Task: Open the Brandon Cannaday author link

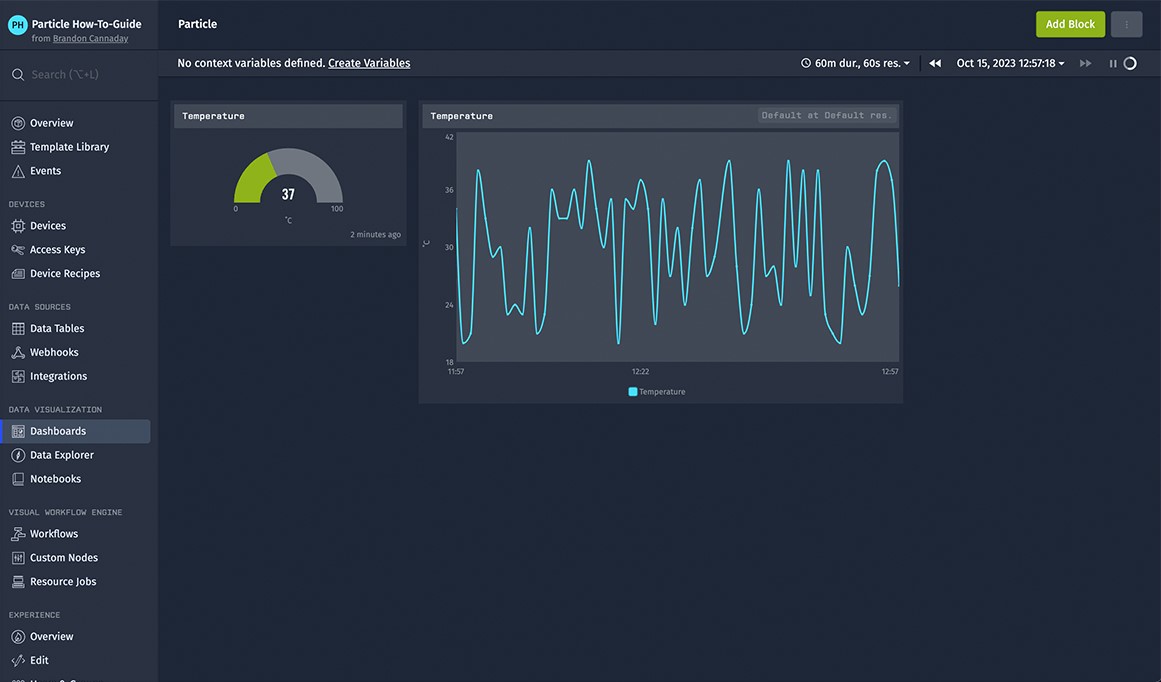Action: coord(90,39)
